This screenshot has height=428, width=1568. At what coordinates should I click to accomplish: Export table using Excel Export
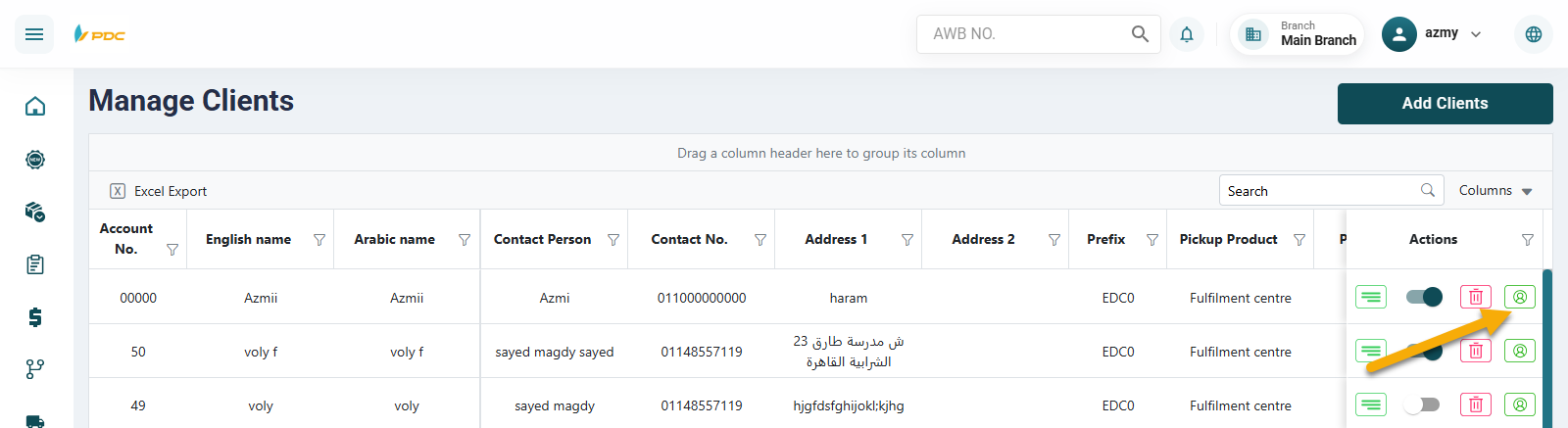click(x=159, y=191)
